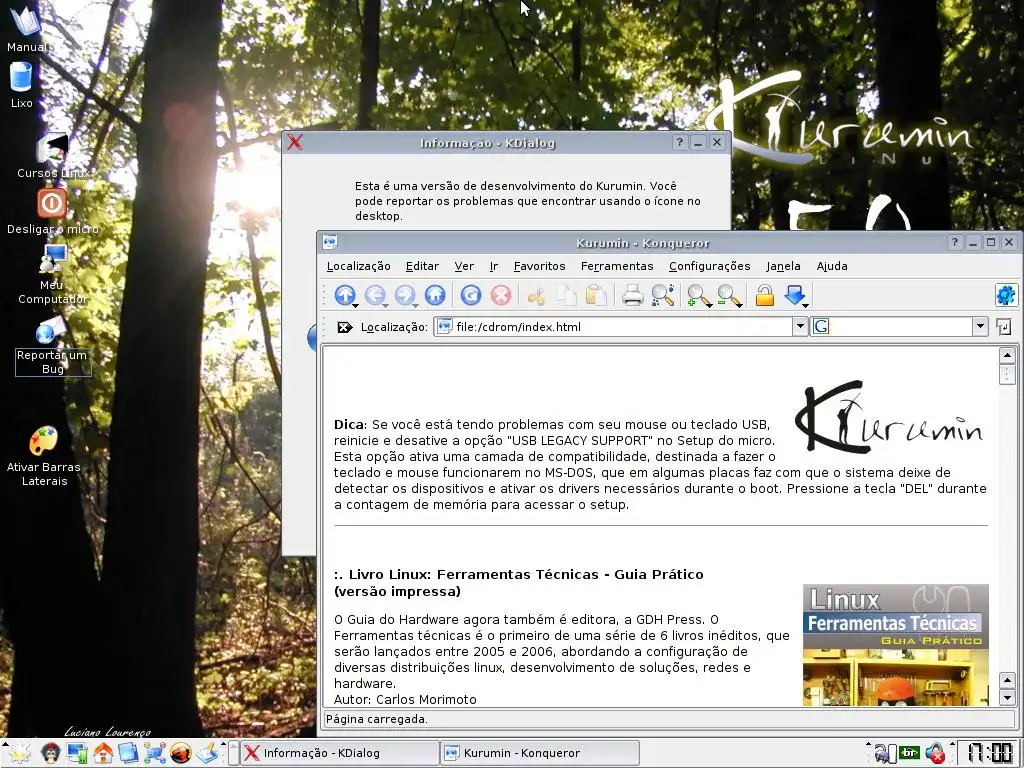Viewport: 1024px width, 768px height.
Task: Click Ativar Barras Laterais palette icon
Action: (44, 456)
